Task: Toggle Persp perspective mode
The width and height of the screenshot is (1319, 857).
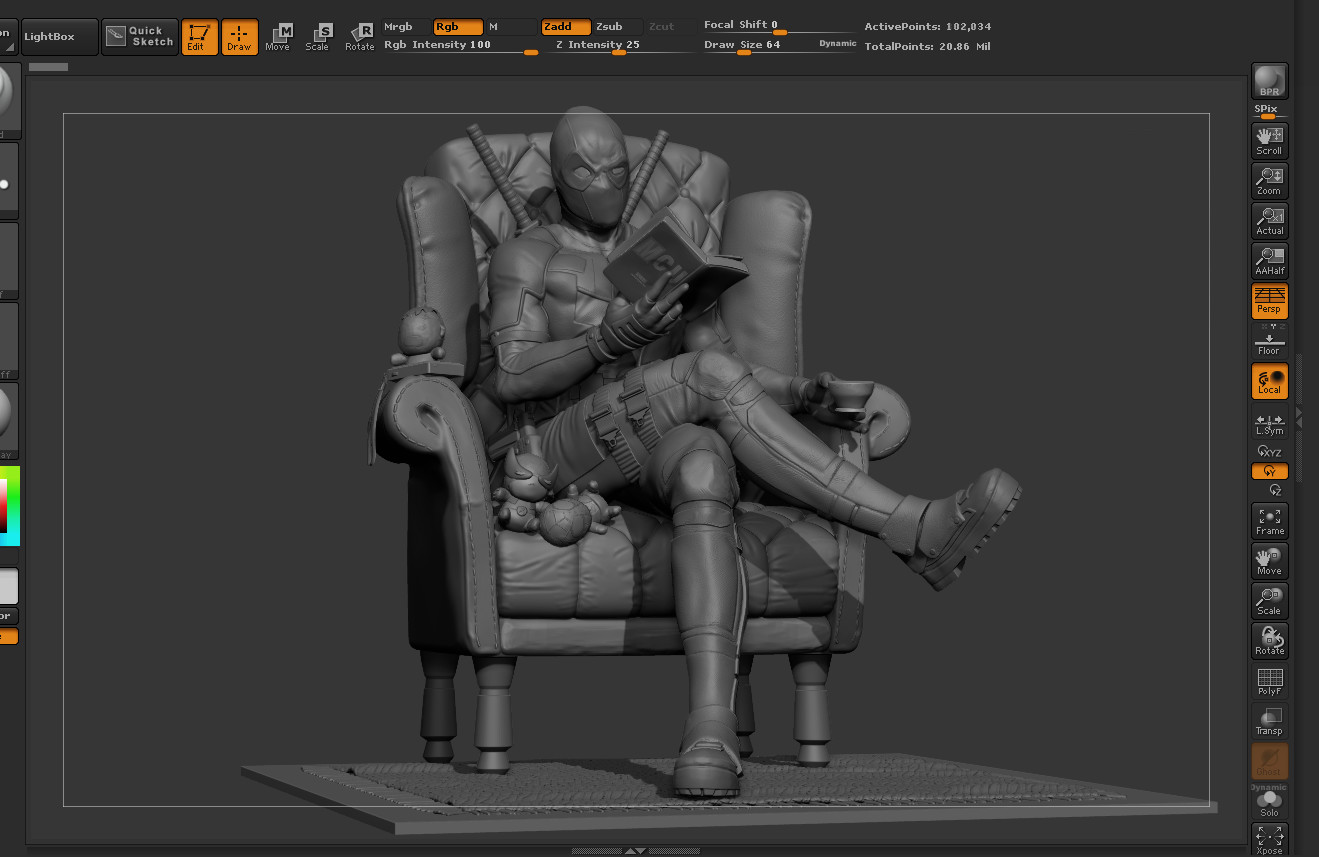Action: coord(1269,300)
